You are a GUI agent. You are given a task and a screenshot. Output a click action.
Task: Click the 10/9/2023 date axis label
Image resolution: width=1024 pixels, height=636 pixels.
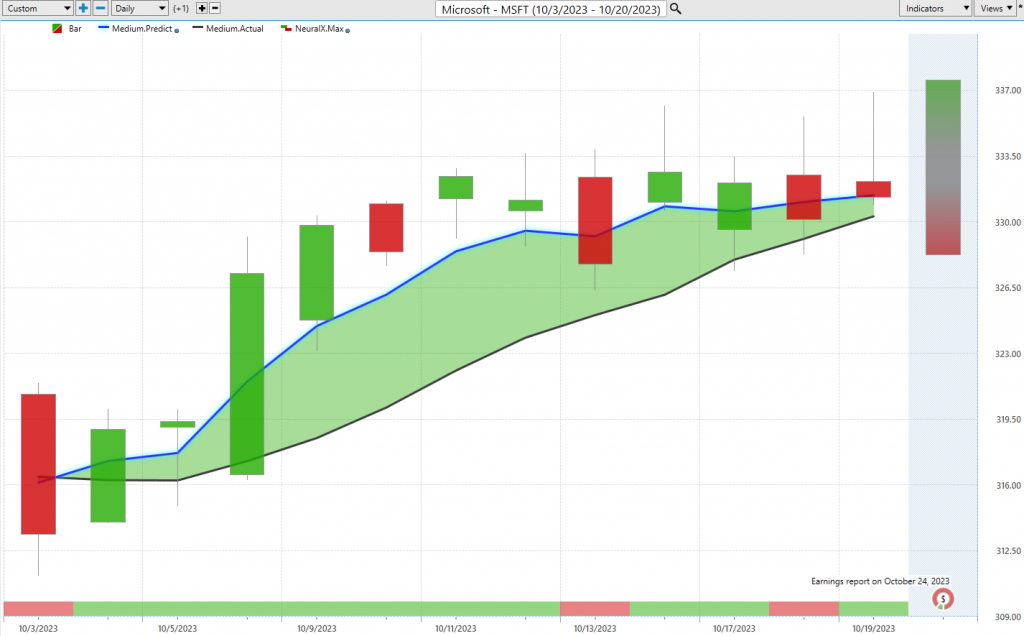[317, 628]
